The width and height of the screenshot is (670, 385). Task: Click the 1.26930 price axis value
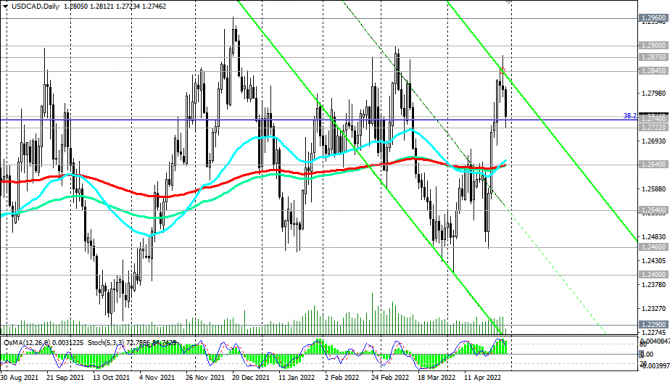[x=654, y=141]
